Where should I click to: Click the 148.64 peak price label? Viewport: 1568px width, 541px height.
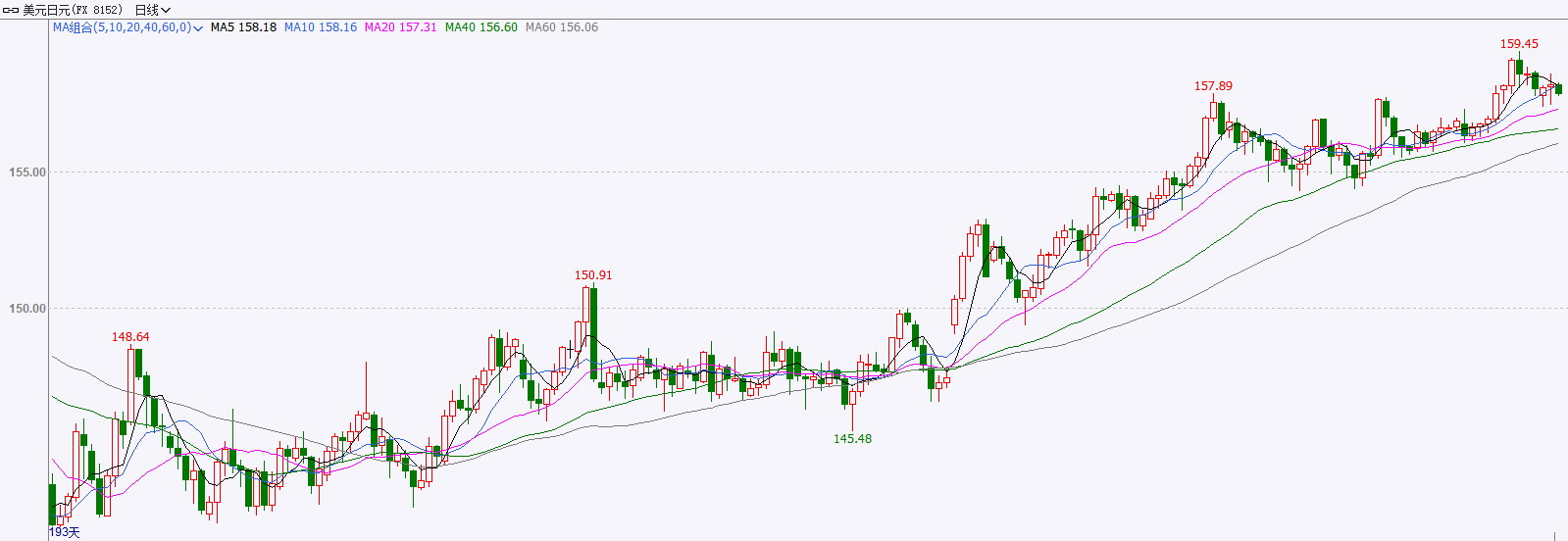coord(130,337)
